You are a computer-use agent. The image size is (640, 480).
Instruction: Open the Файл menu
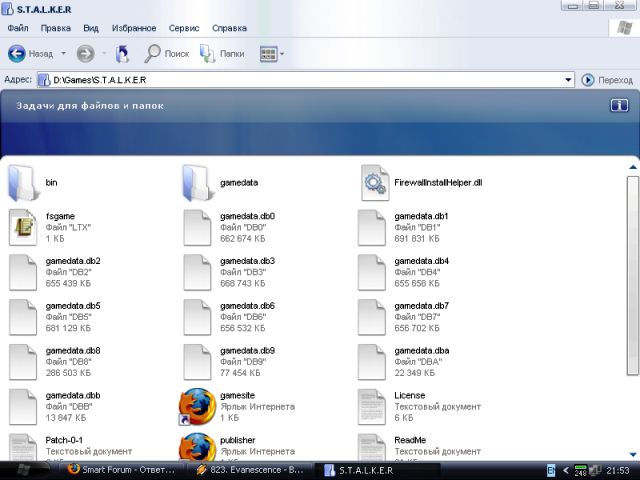[18, 28]
